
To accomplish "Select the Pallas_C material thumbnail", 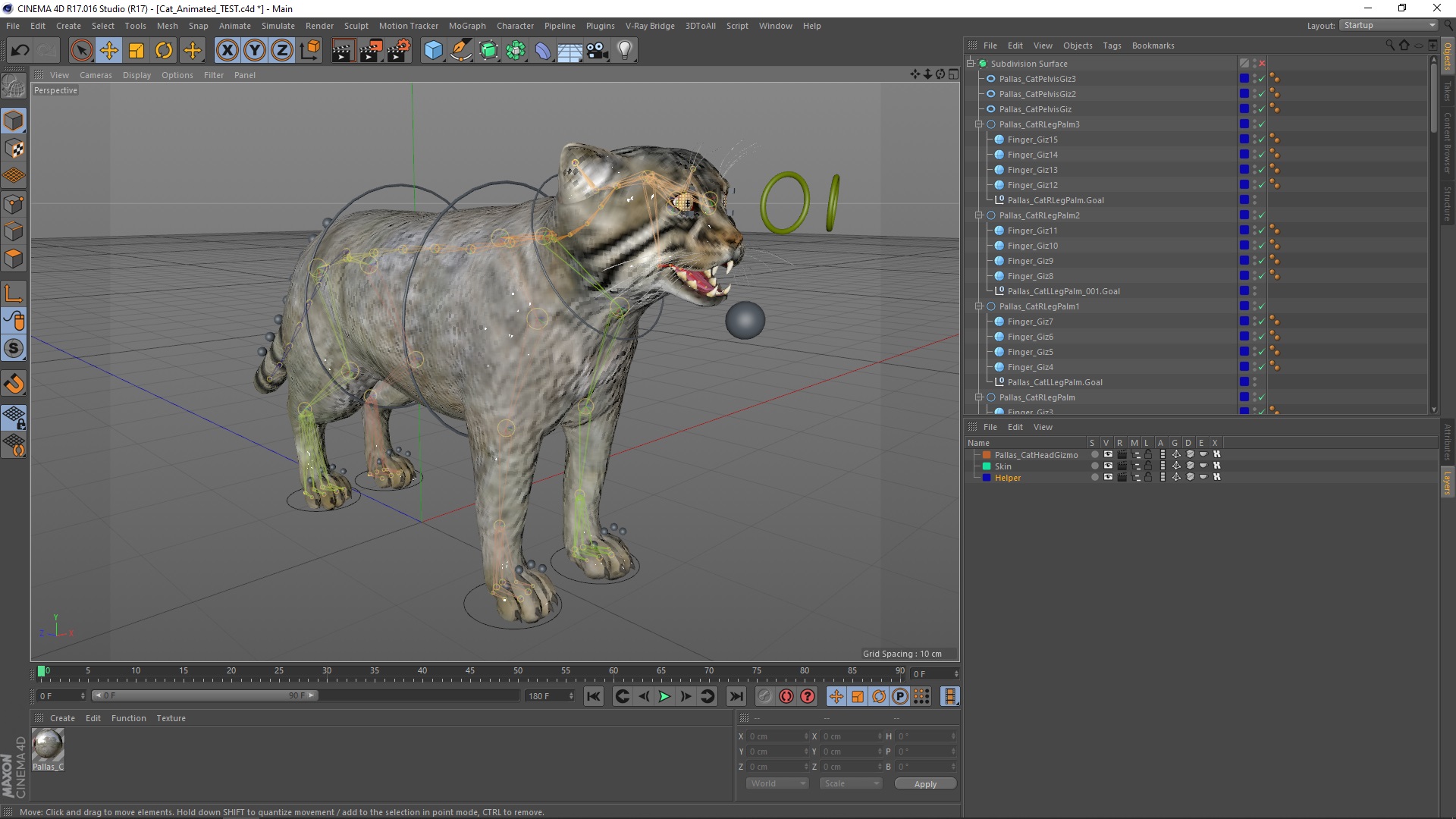I will point(48,745).
